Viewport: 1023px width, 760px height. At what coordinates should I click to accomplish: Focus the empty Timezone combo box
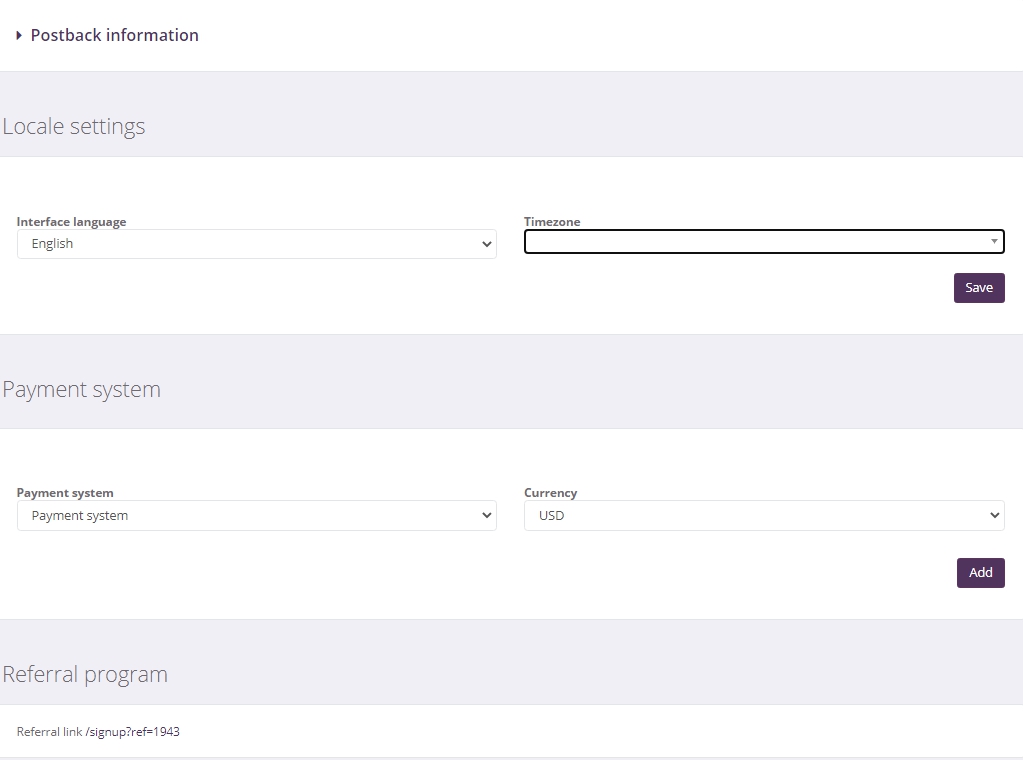click(755, 242)
